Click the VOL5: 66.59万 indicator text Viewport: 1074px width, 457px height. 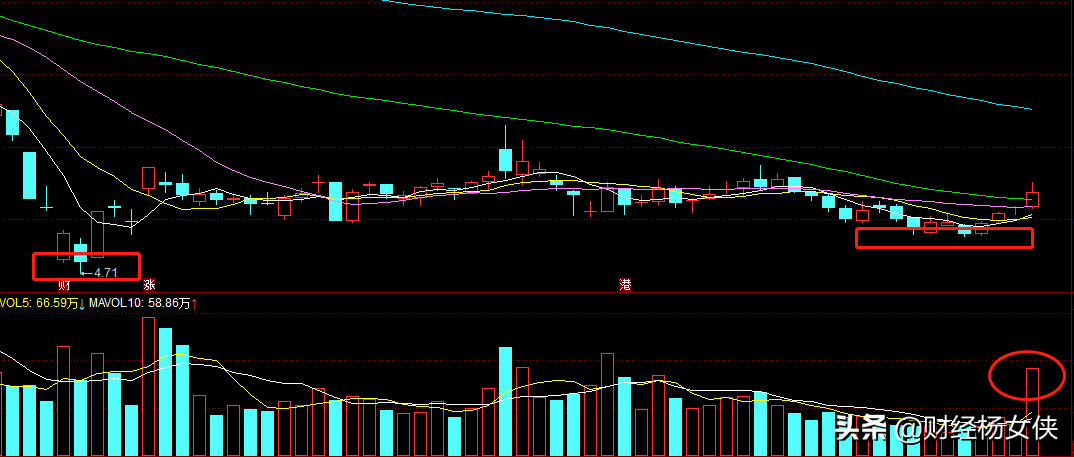pos(38,304)
